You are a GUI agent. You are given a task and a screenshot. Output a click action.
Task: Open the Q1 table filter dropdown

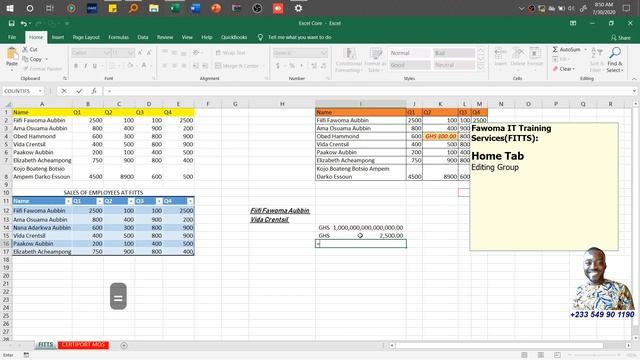pos(99,201)
